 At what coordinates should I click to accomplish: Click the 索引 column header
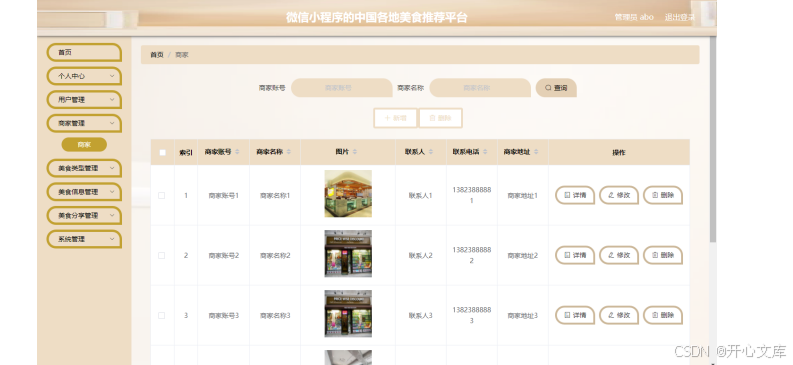tap(186, 152)
